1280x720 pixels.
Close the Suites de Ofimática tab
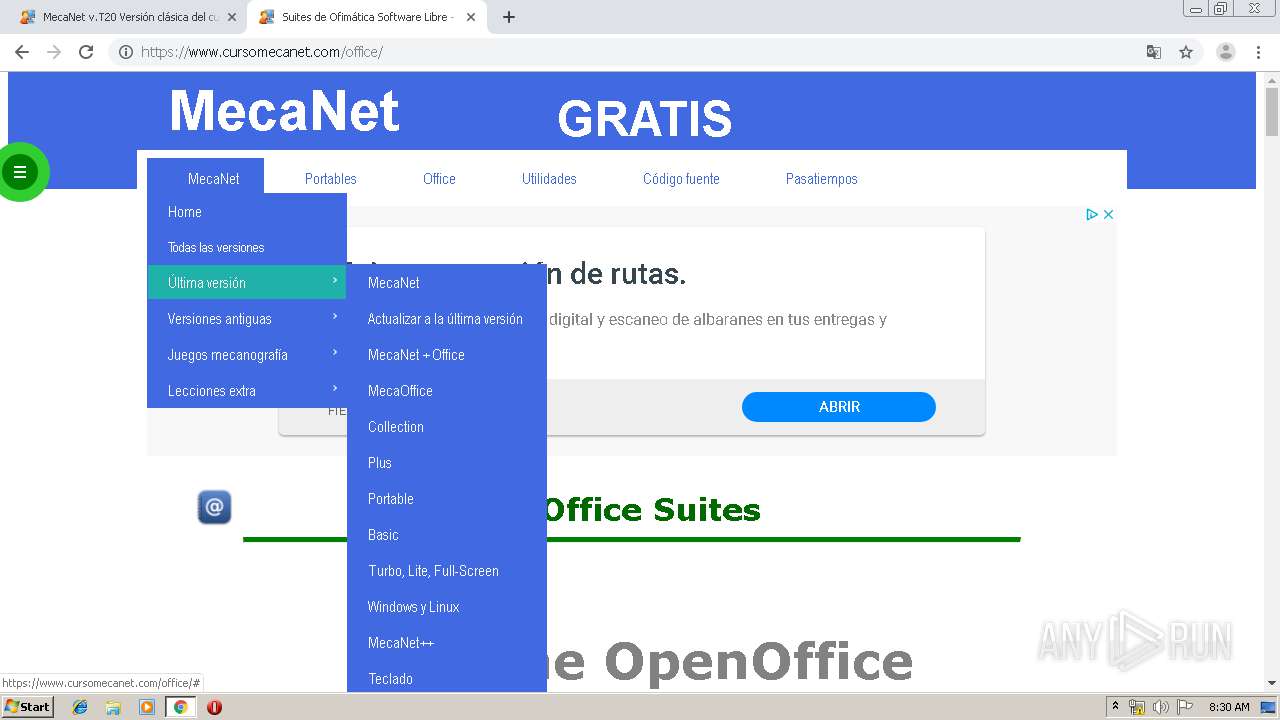tap(471, 17)
